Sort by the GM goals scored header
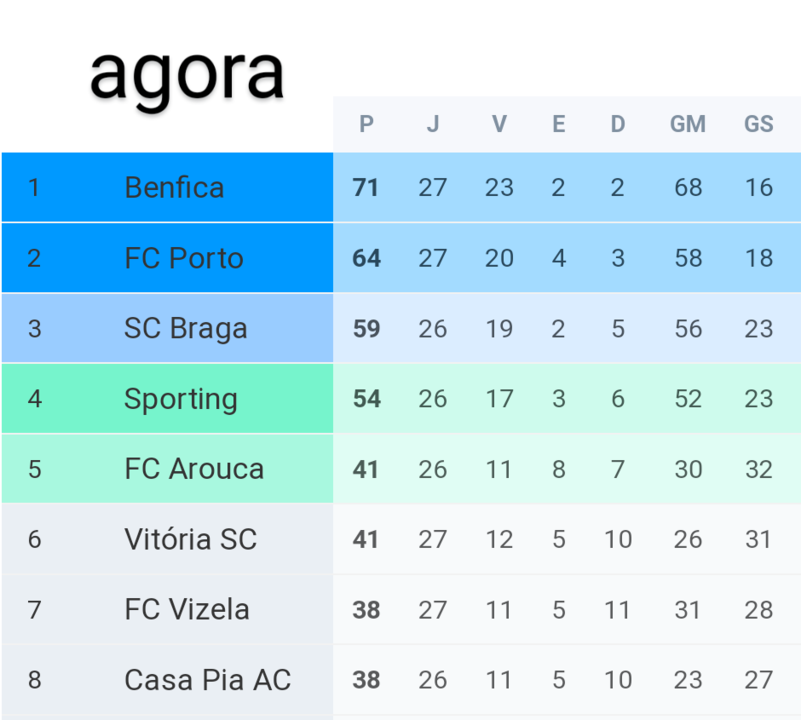The image size is (801, 720). point(688,124)
